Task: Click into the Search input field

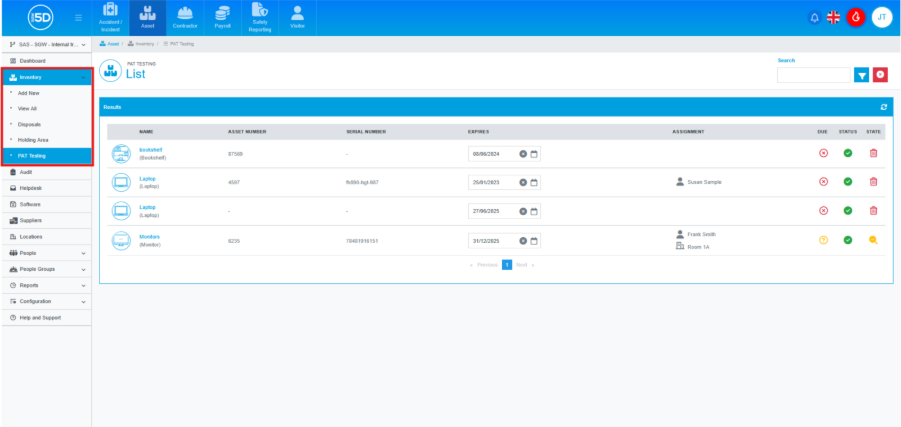Action: coord(813,75)
